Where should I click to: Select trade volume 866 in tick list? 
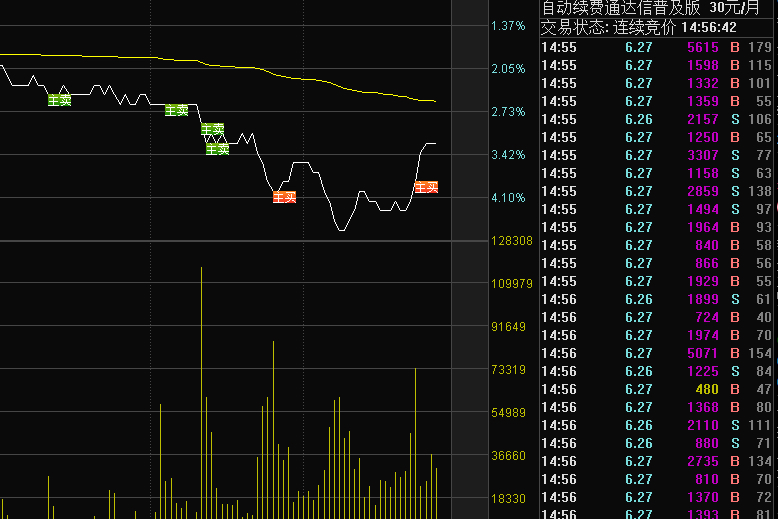click(x=707, y=263)
